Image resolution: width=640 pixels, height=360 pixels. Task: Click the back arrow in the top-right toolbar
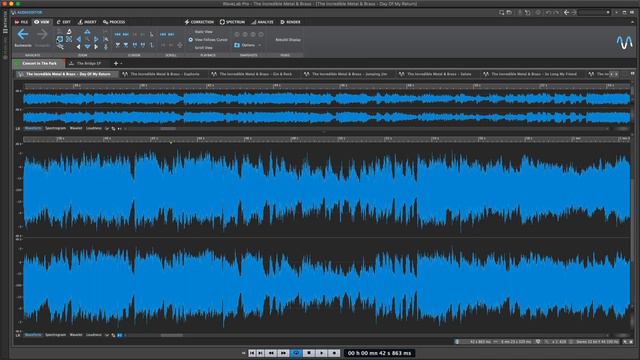(x=567, y=13)
